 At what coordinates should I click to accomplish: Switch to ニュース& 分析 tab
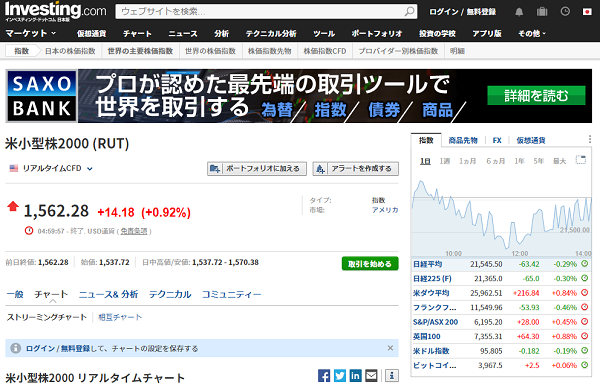click(x=108, y=294)
